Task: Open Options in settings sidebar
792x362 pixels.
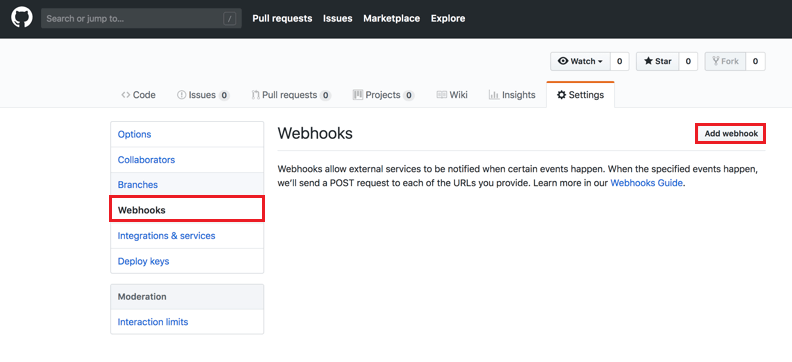Action: click(x=187, y=134)
